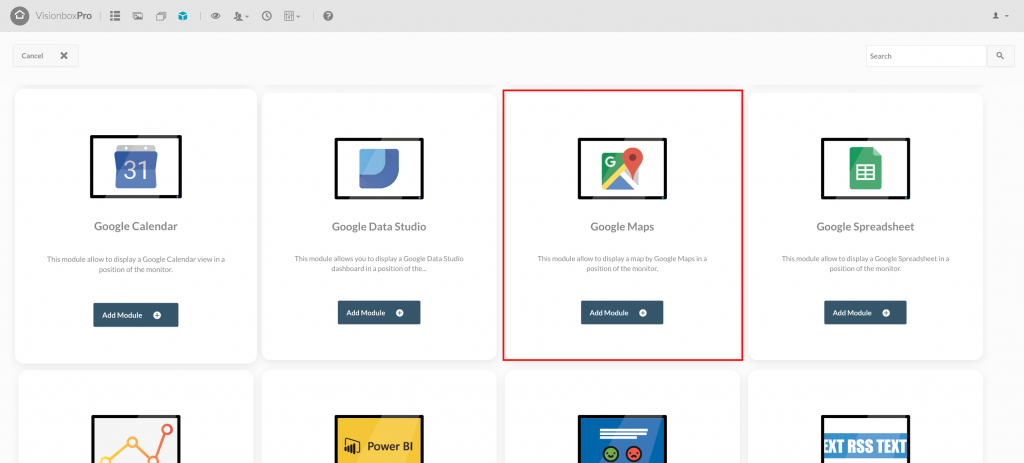Viewport: 1024px width, 463px height.
Task: Click the Google Calendar title text
Action: click(136, 227)
